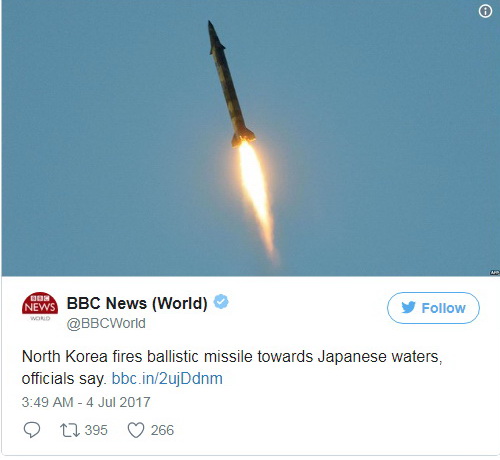The height and width of the screenshot is (460, 500).
Task: Open the bbc.in/2ujDdnm link
Action: [167, 379]
